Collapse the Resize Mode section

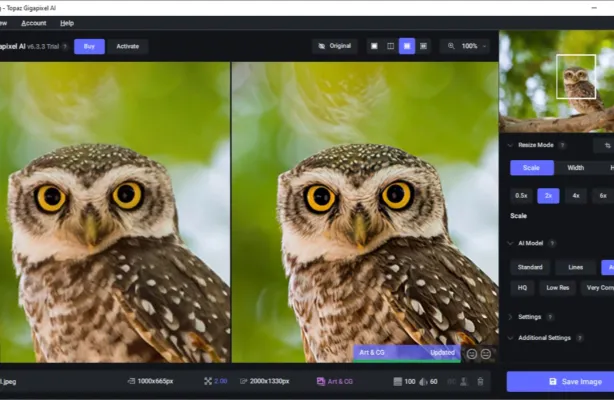click(510, 145)
